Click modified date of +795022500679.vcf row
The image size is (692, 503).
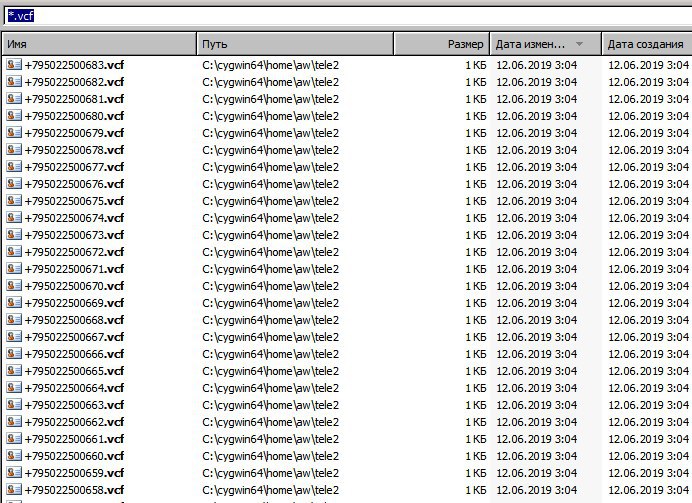537,133
